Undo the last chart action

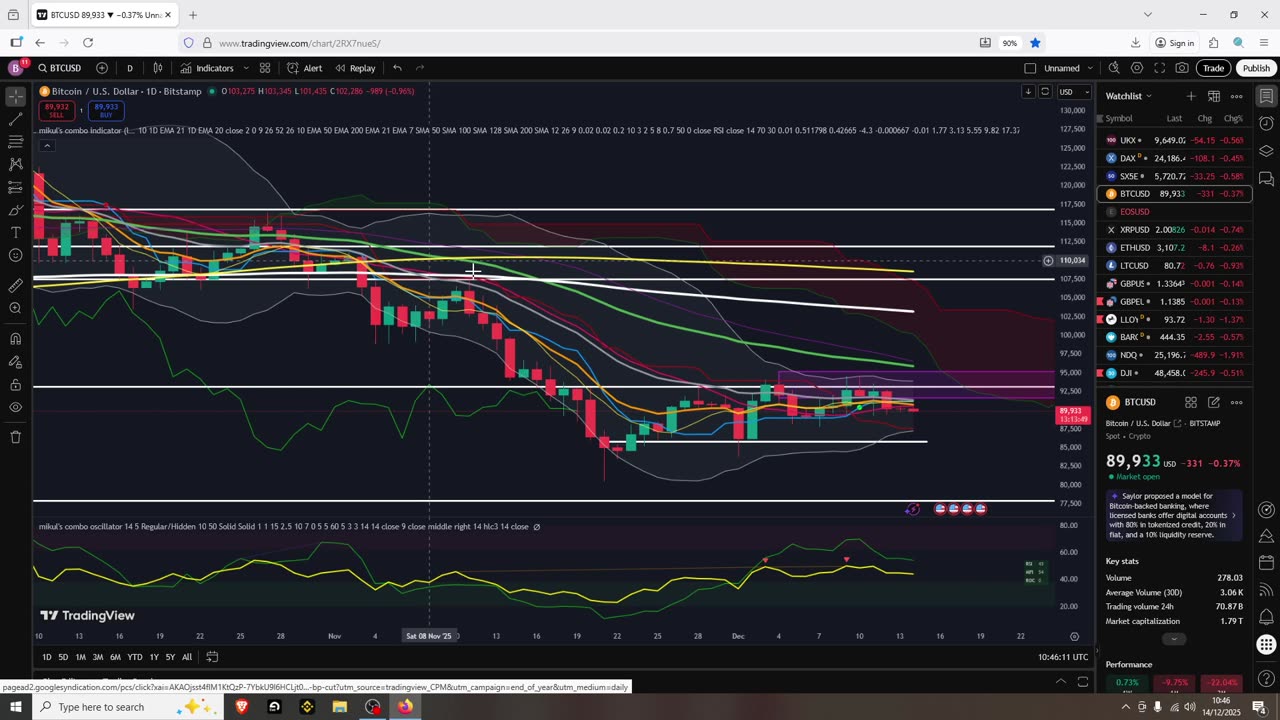pyautogui.click(x=397, y=68)
